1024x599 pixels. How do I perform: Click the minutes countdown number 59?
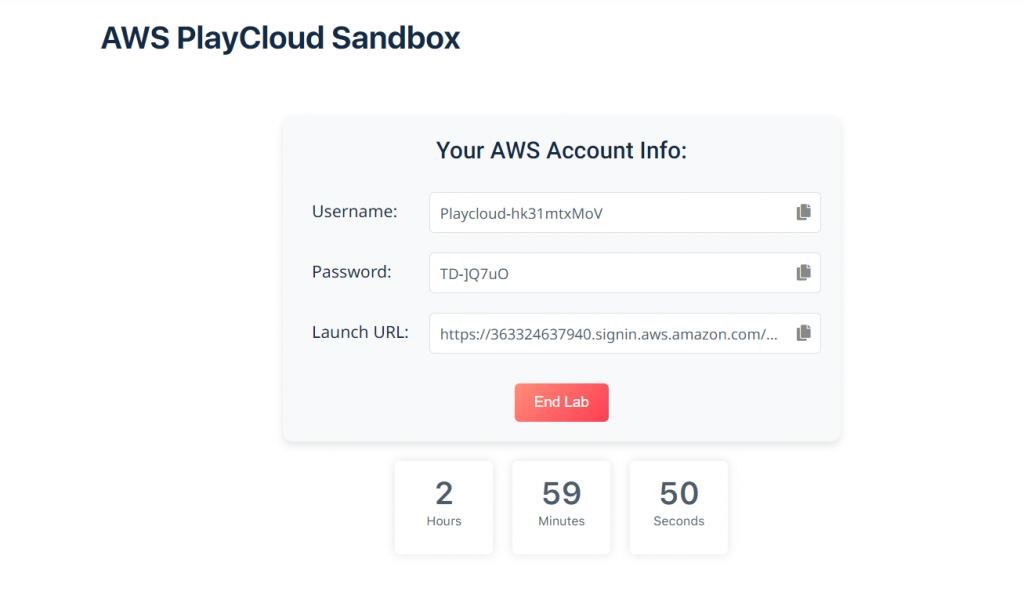click(x=561, y=493)
